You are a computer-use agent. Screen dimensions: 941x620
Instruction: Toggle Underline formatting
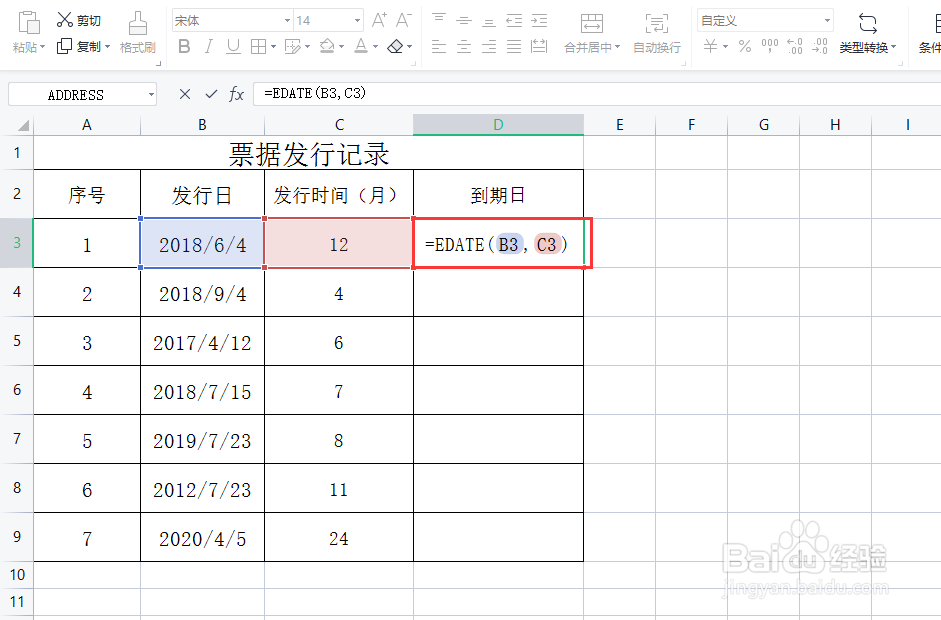(x=233, y=46)
